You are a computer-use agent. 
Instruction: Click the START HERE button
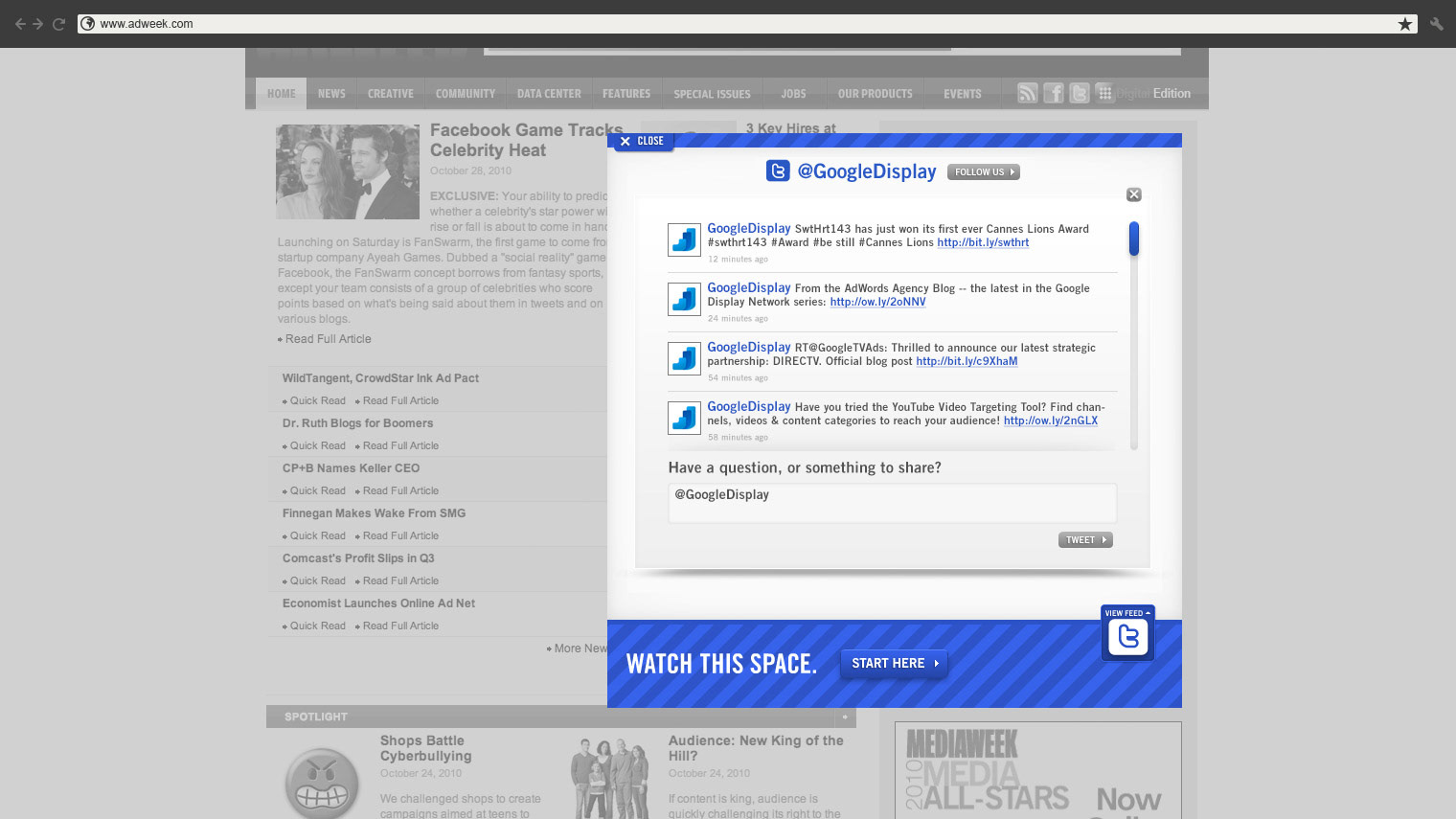[x=894, y=663]
